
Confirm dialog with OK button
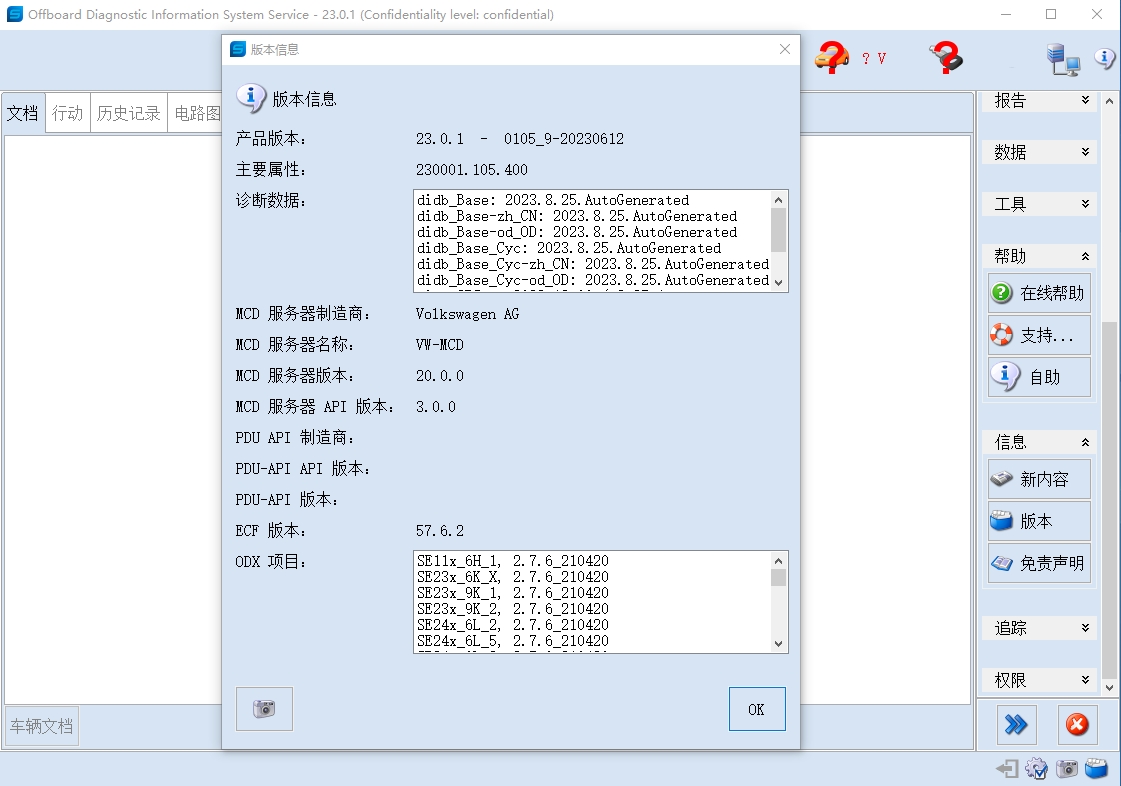757,709
